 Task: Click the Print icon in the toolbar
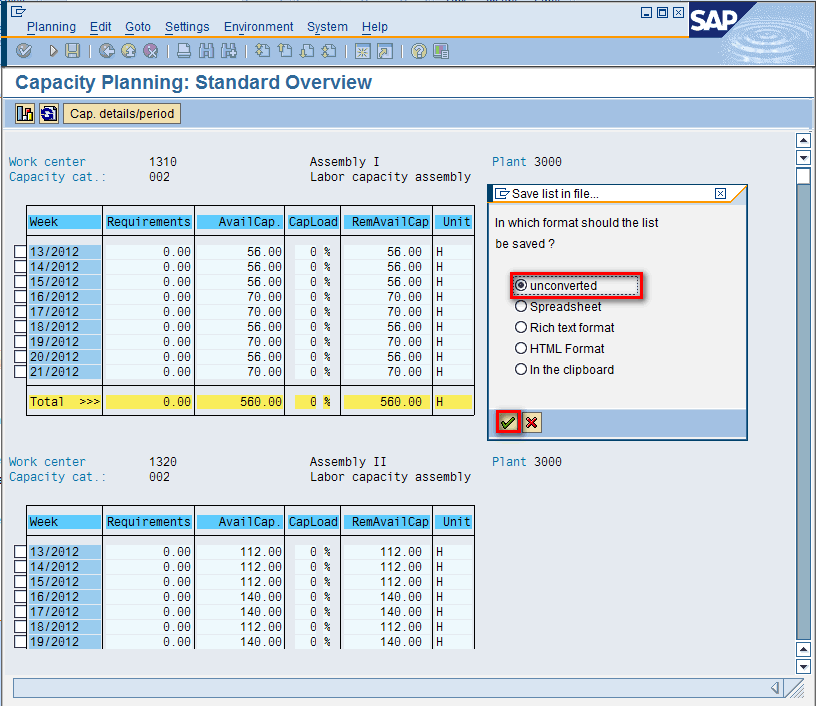(x=184, y=51)
